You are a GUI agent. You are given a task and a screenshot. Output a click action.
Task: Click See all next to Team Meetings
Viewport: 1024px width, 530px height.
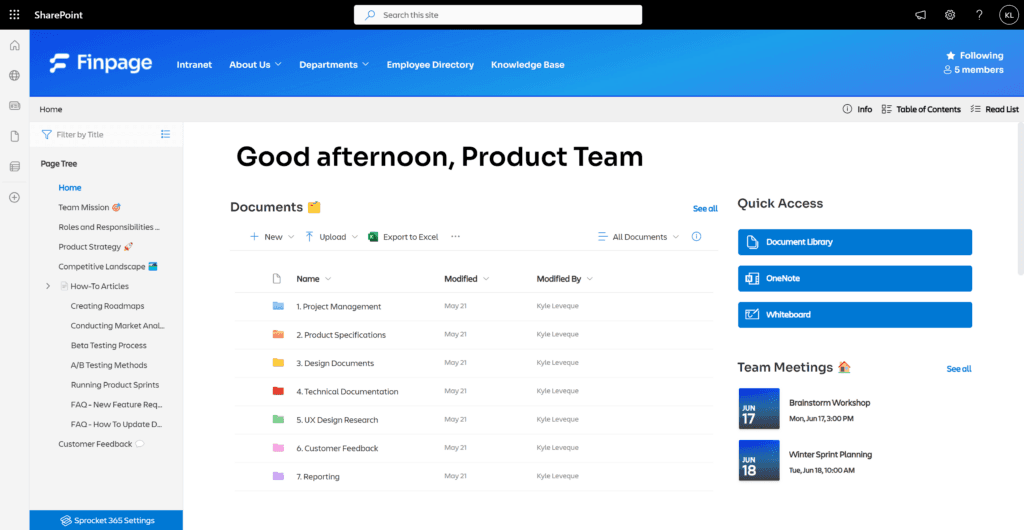[959, 369]
